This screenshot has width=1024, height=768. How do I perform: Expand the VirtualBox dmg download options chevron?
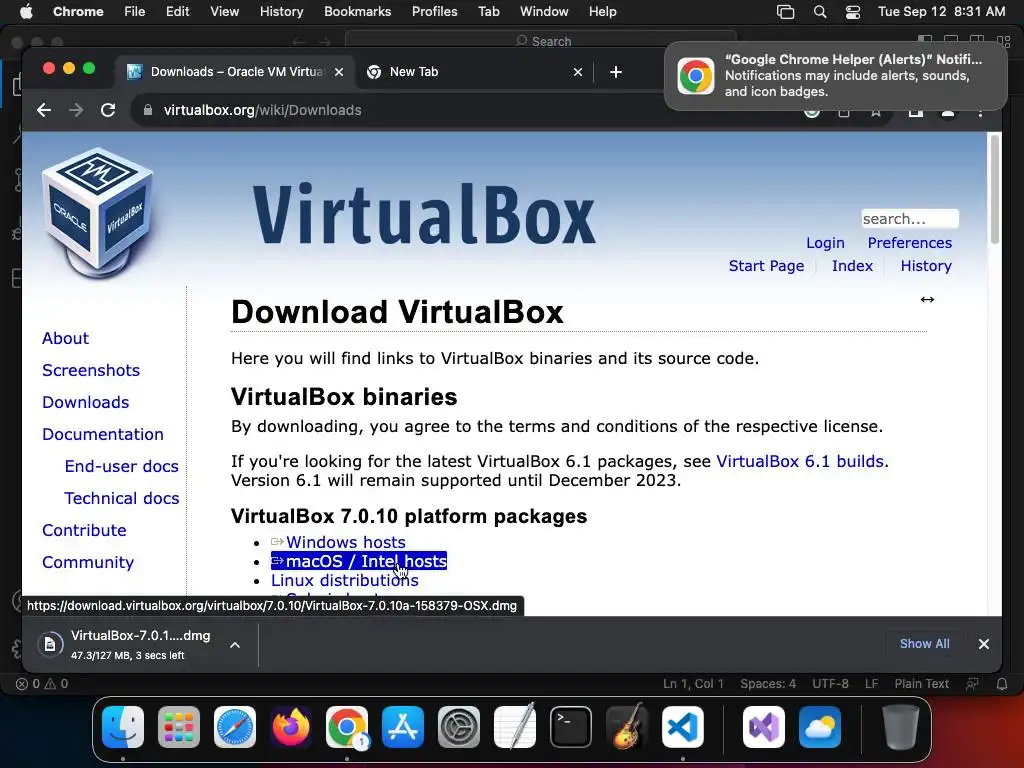click(235, 645)
